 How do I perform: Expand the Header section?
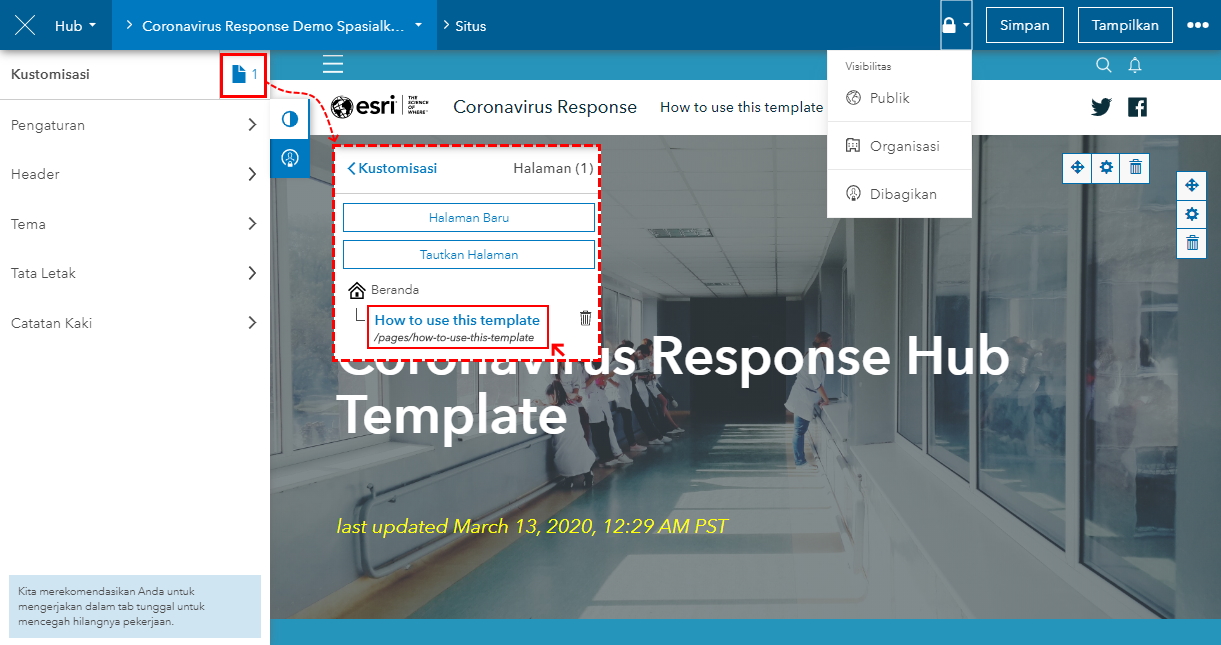click(134, 174)
